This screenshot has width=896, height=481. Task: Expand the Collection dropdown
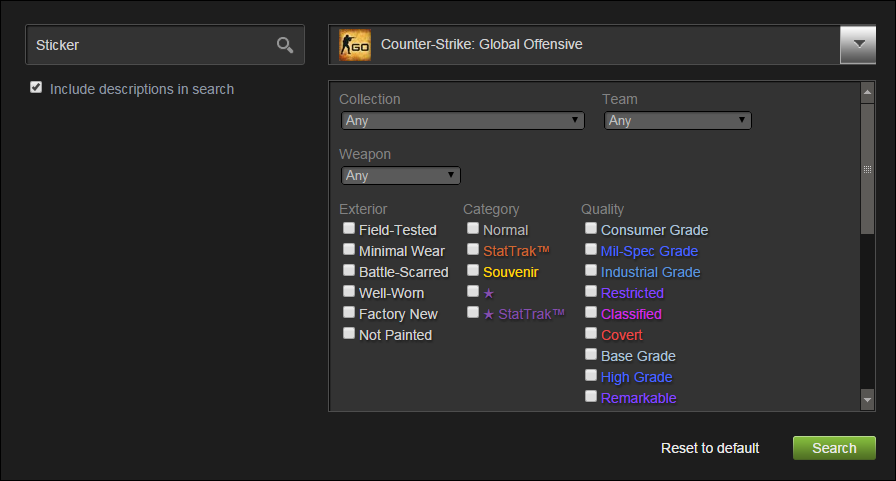coord(463,121)
